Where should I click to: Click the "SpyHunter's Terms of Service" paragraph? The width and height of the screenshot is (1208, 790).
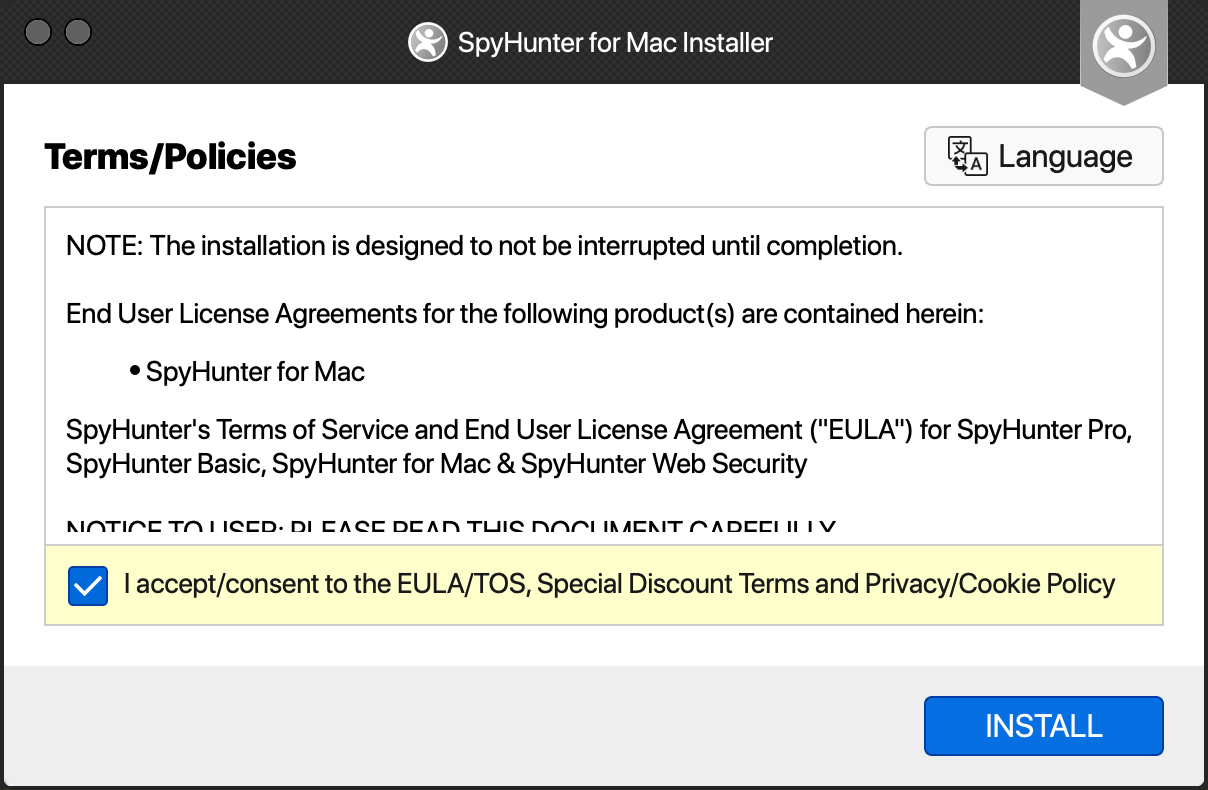(598, 431)
